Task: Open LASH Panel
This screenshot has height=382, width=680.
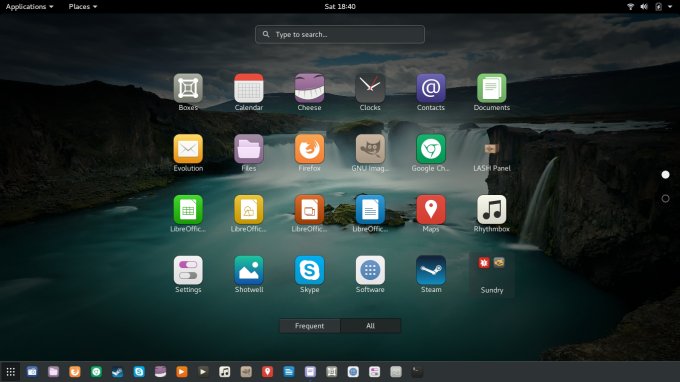Action: [491, 149]
